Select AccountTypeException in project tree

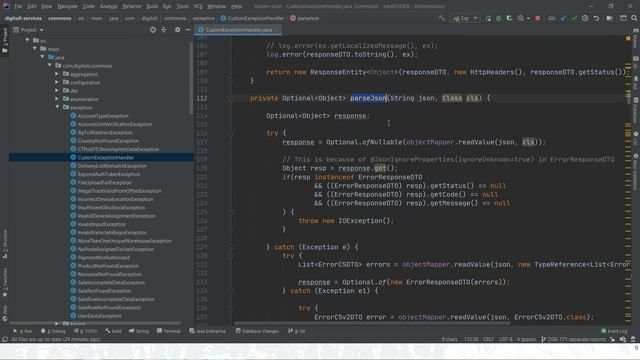[103, 116]
